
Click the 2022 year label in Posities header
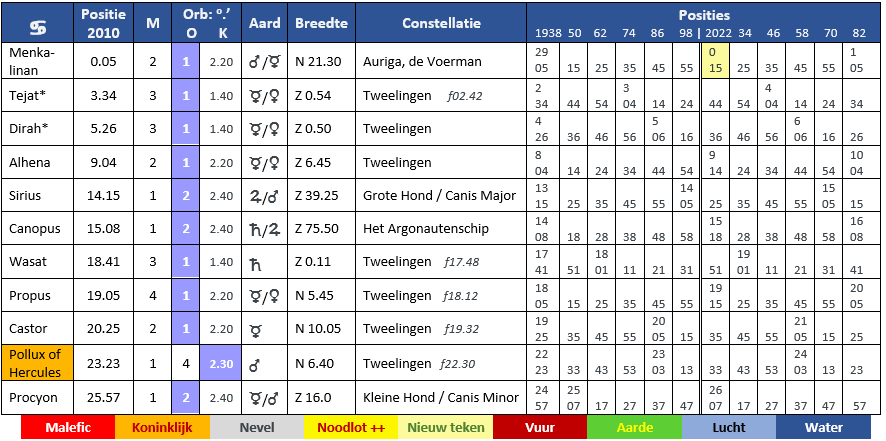[x=719, y=33]
